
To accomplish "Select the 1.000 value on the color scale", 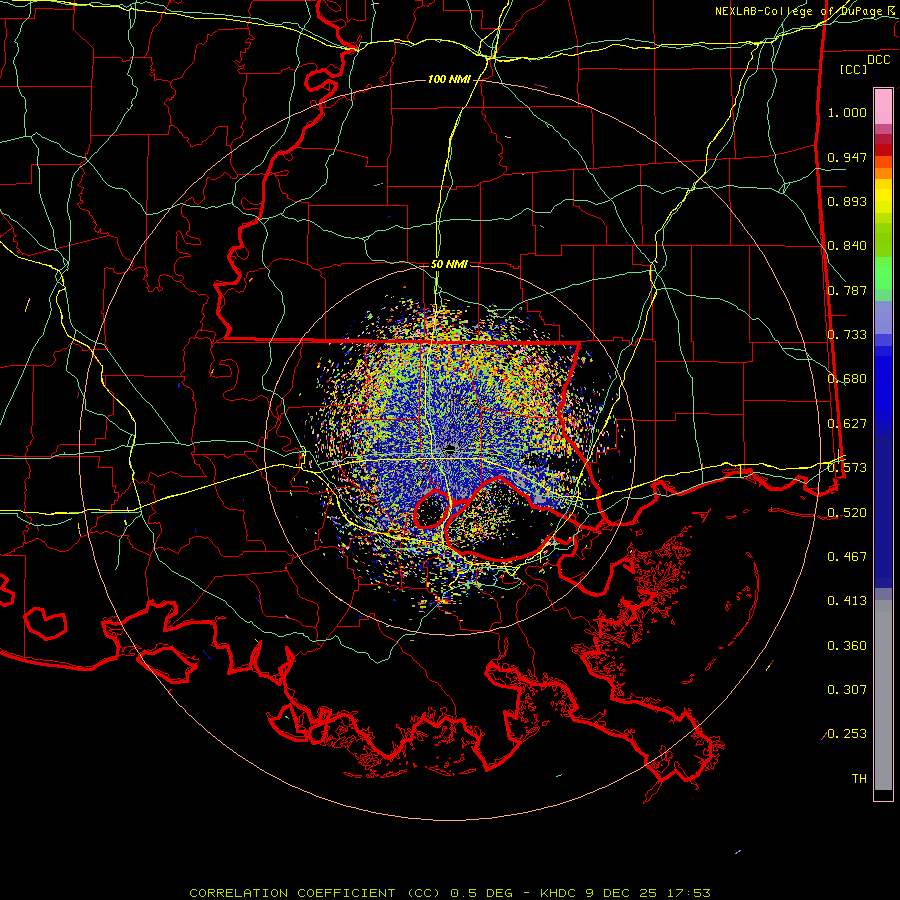I will click(x=847, y=112).
